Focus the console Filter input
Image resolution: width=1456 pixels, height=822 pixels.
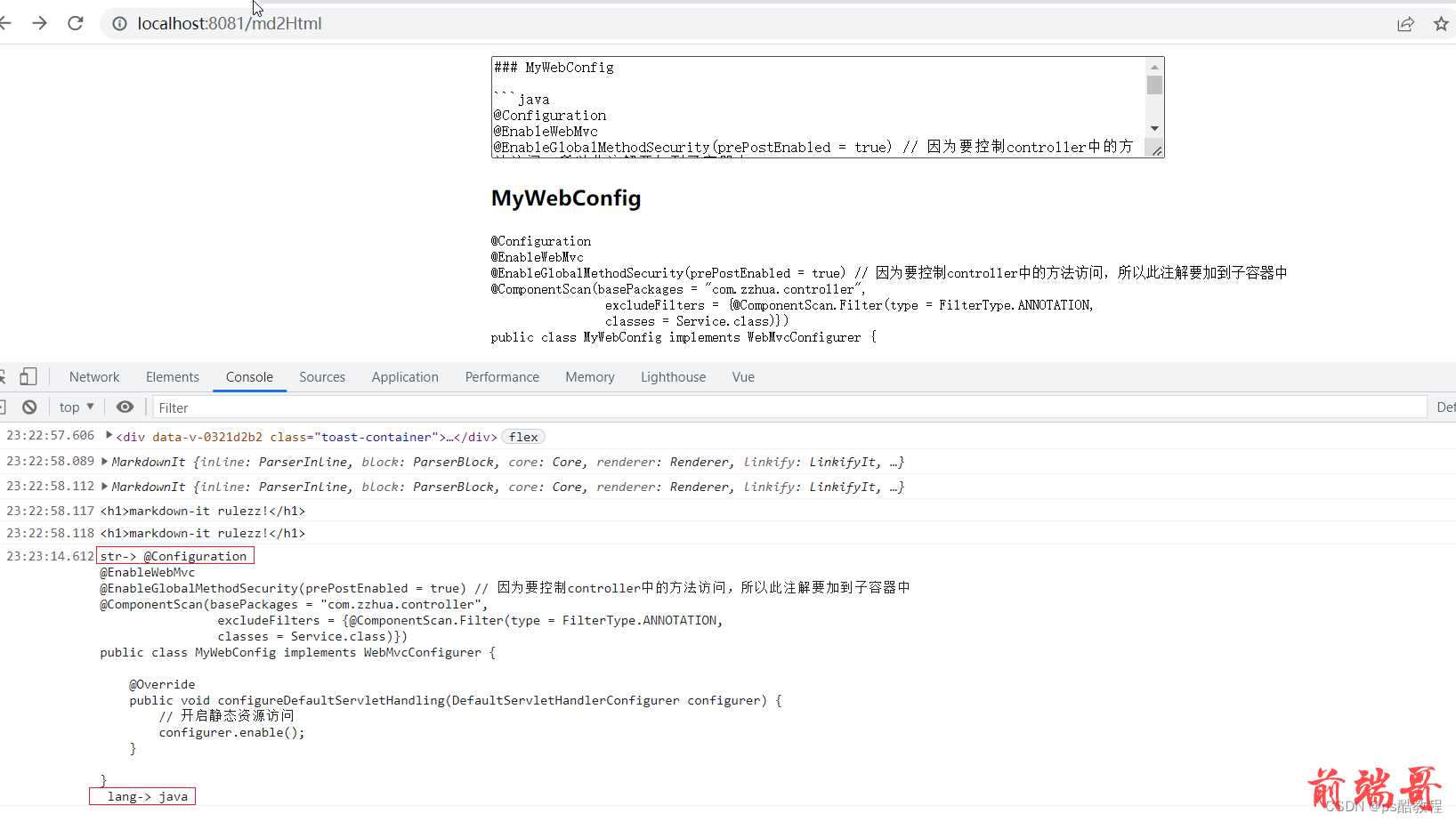(789, 407)
